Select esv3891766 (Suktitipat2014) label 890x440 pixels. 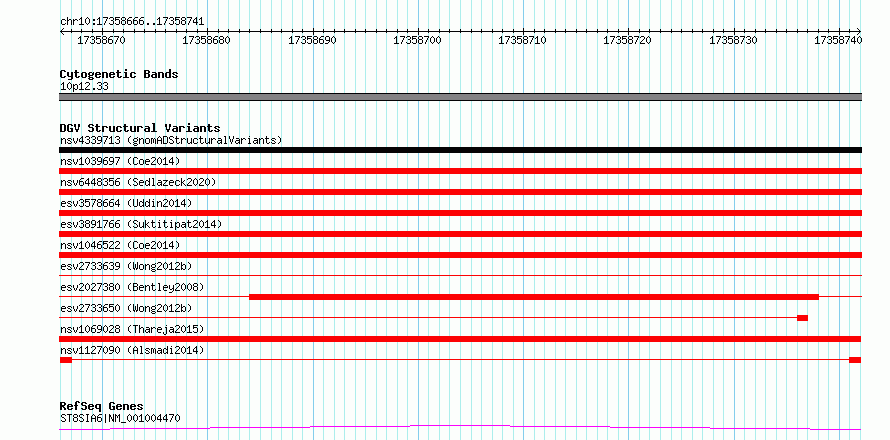(141, 224)
